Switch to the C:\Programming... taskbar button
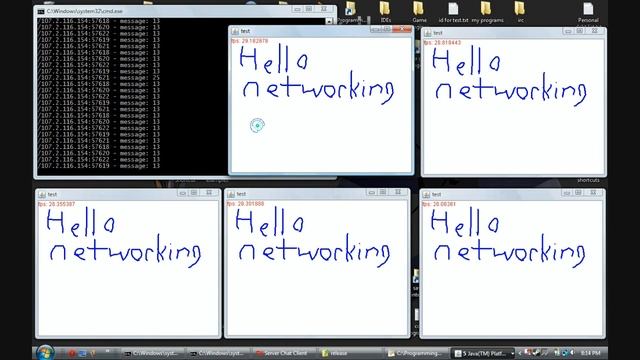The height and width of the screenshot is (360, 640). [416, 353]
